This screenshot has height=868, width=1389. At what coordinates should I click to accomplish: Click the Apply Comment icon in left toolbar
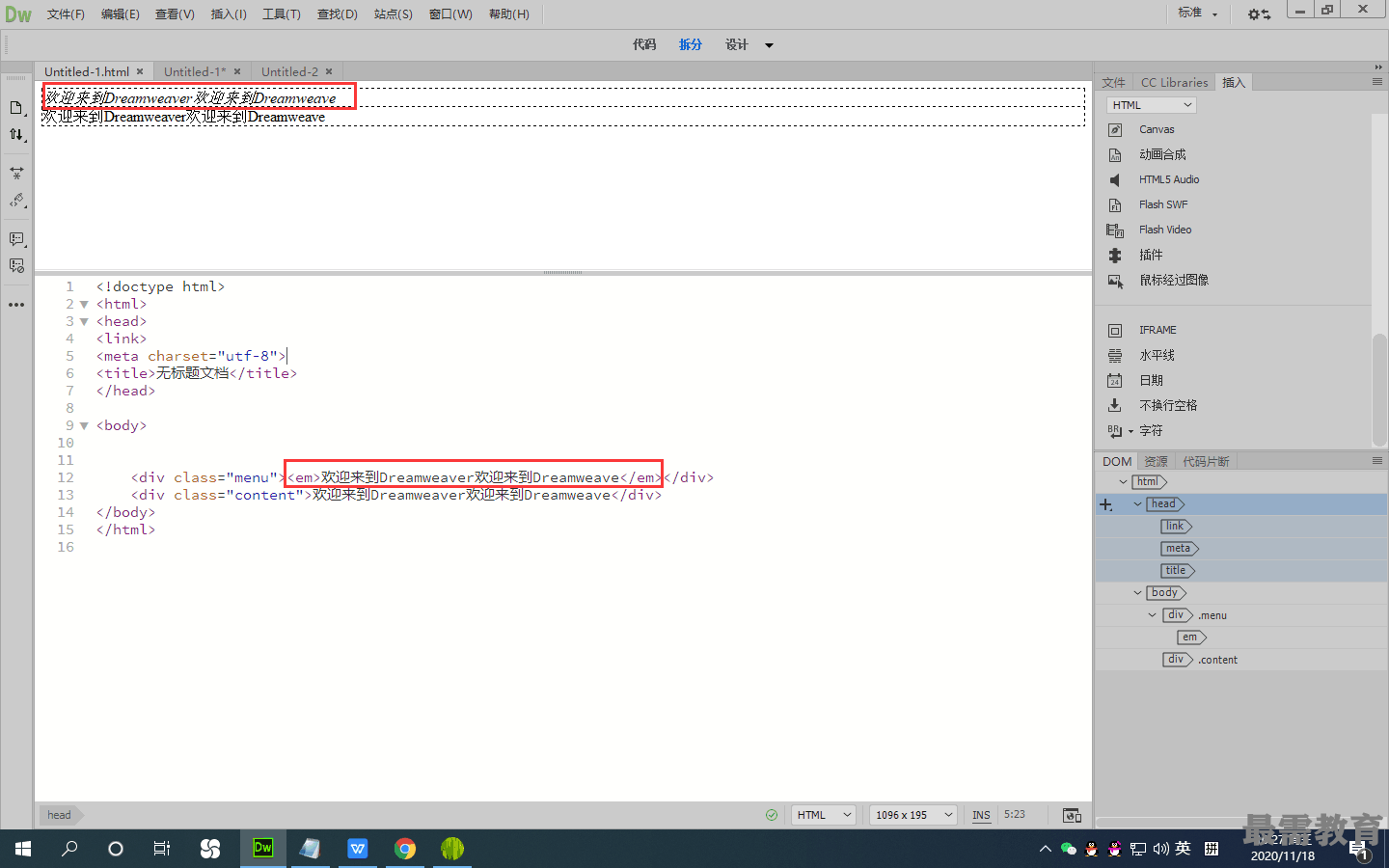point(16,239)
